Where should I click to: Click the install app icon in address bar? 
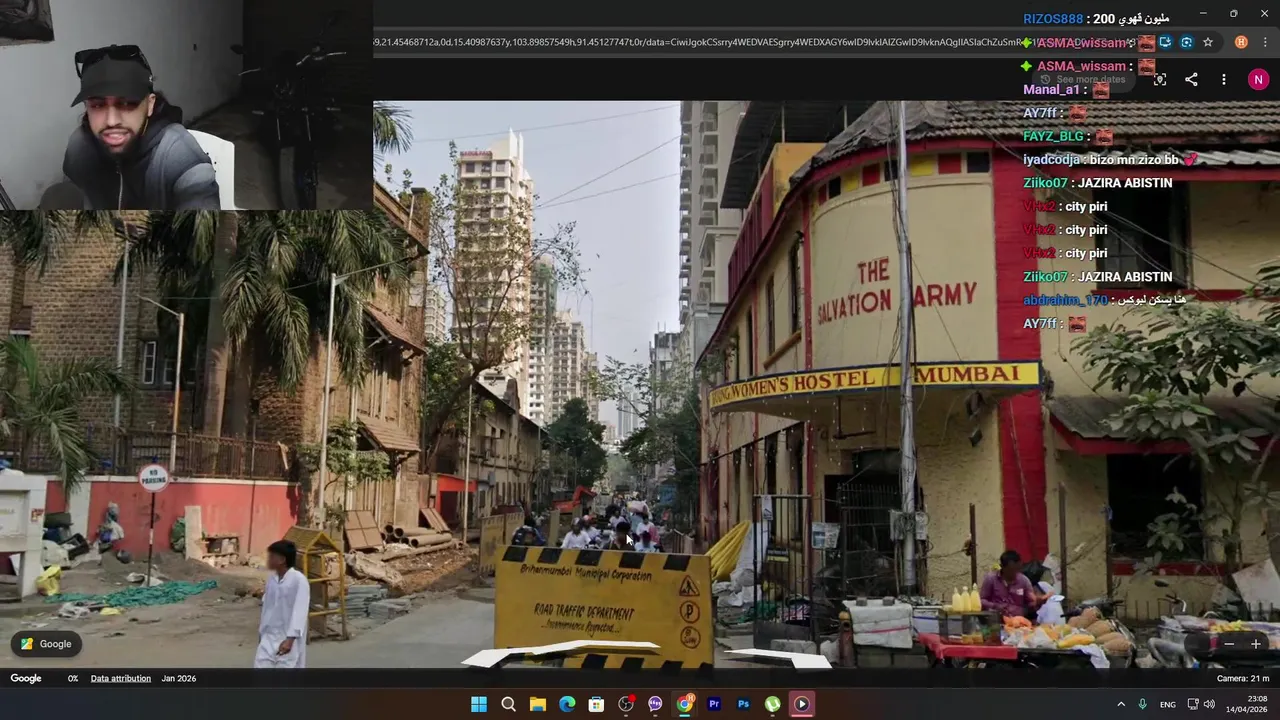coord(1165,42)
